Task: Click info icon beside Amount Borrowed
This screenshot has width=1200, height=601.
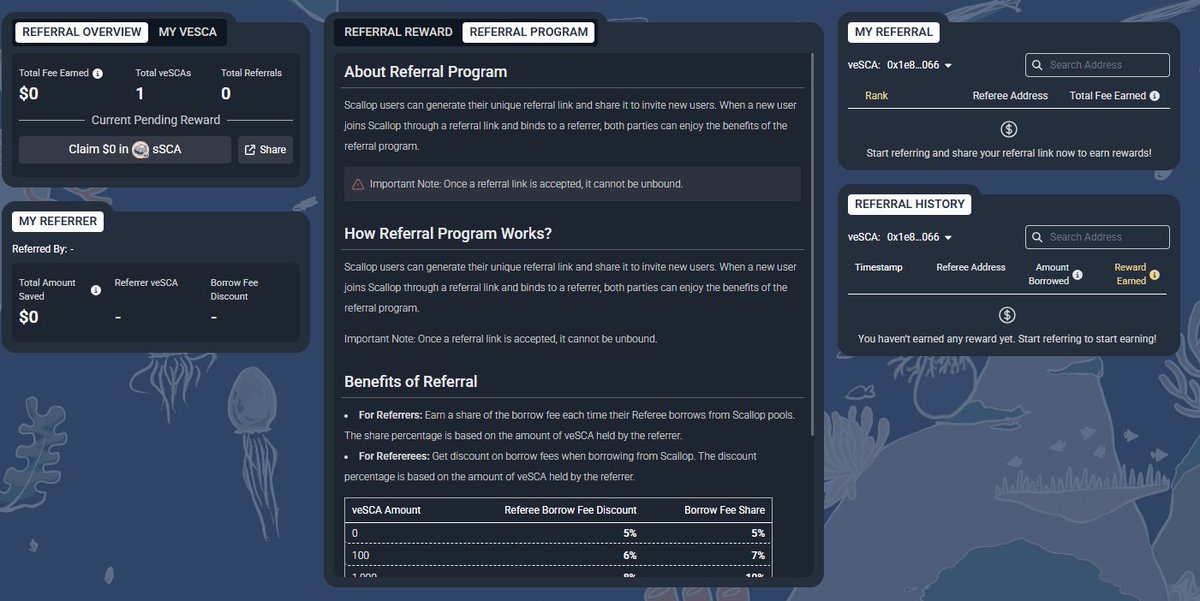Action: (x=1077, y=275)
